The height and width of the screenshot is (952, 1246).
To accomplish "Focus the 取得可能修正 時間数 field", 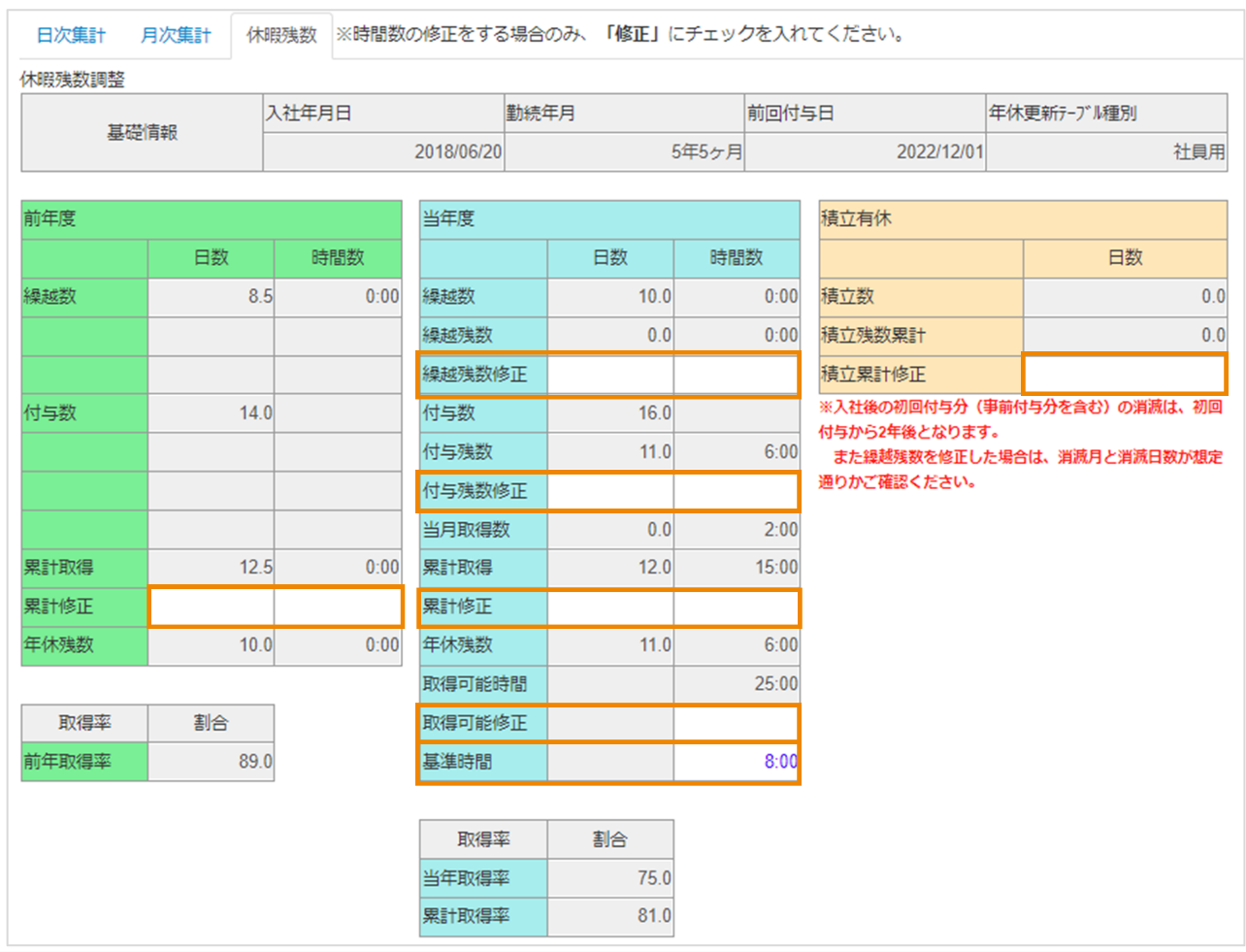I will pos(736,723).
